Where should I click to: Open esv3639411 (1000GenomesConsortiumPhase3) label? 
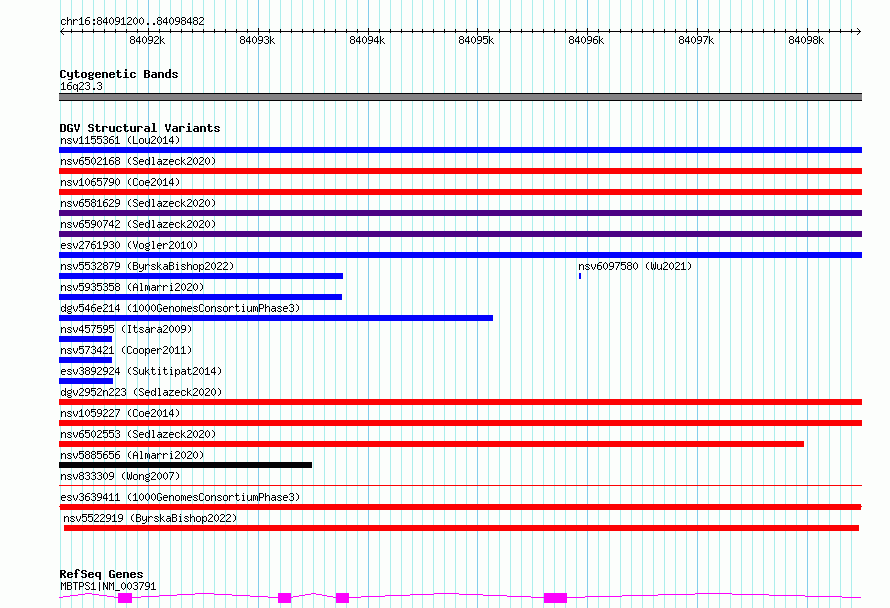(x=180, y=497)
